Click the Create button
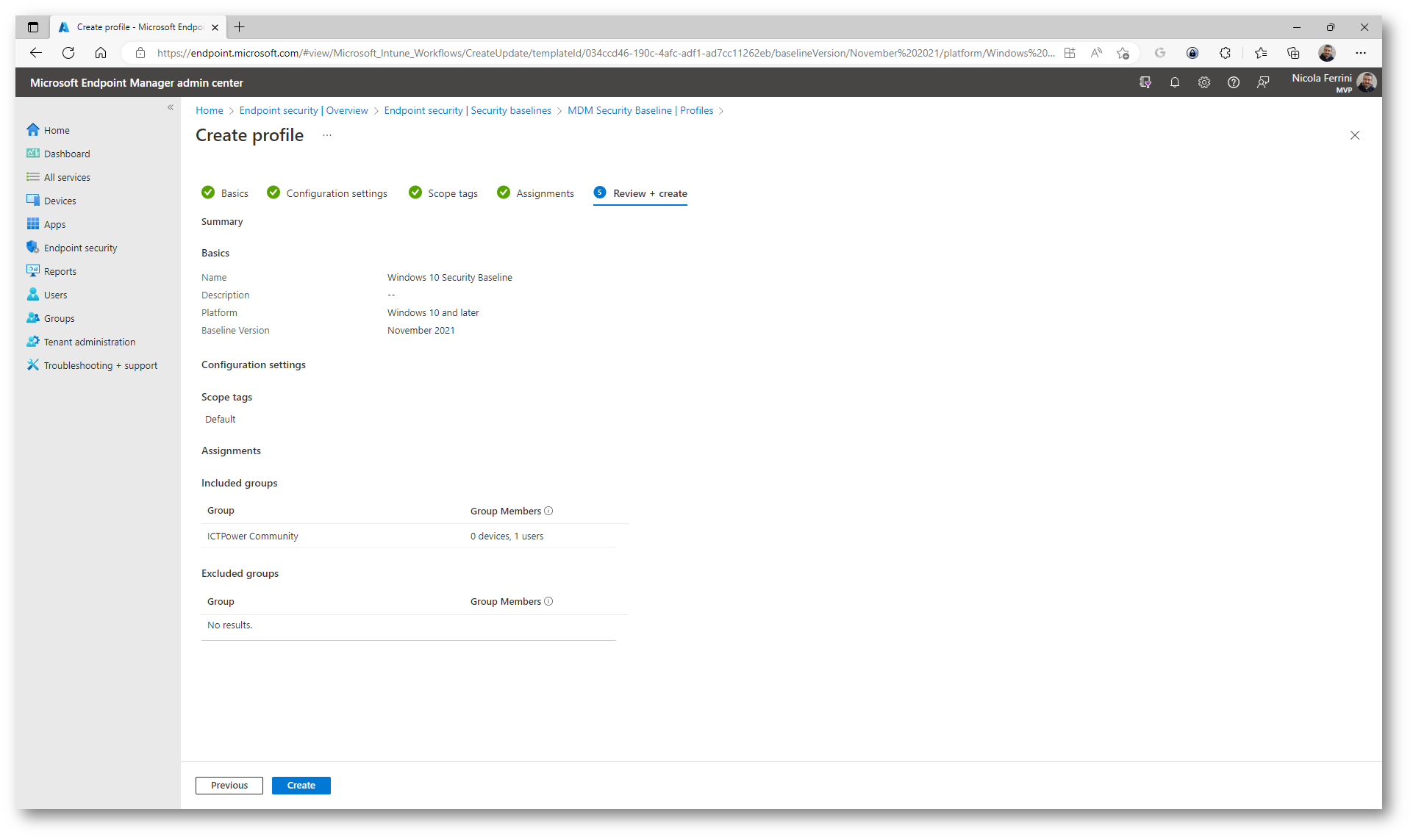 tap(301, 785)
